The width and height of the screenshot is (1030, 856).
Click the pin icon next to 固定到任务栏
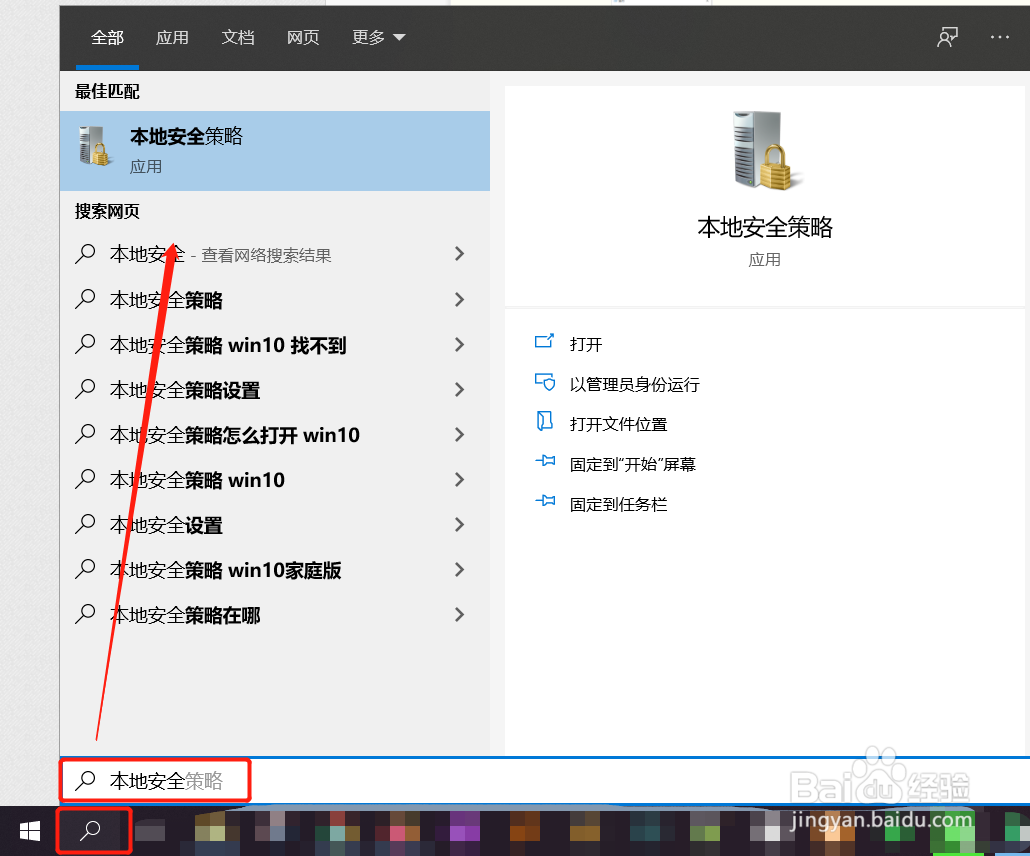coord(545,503)
